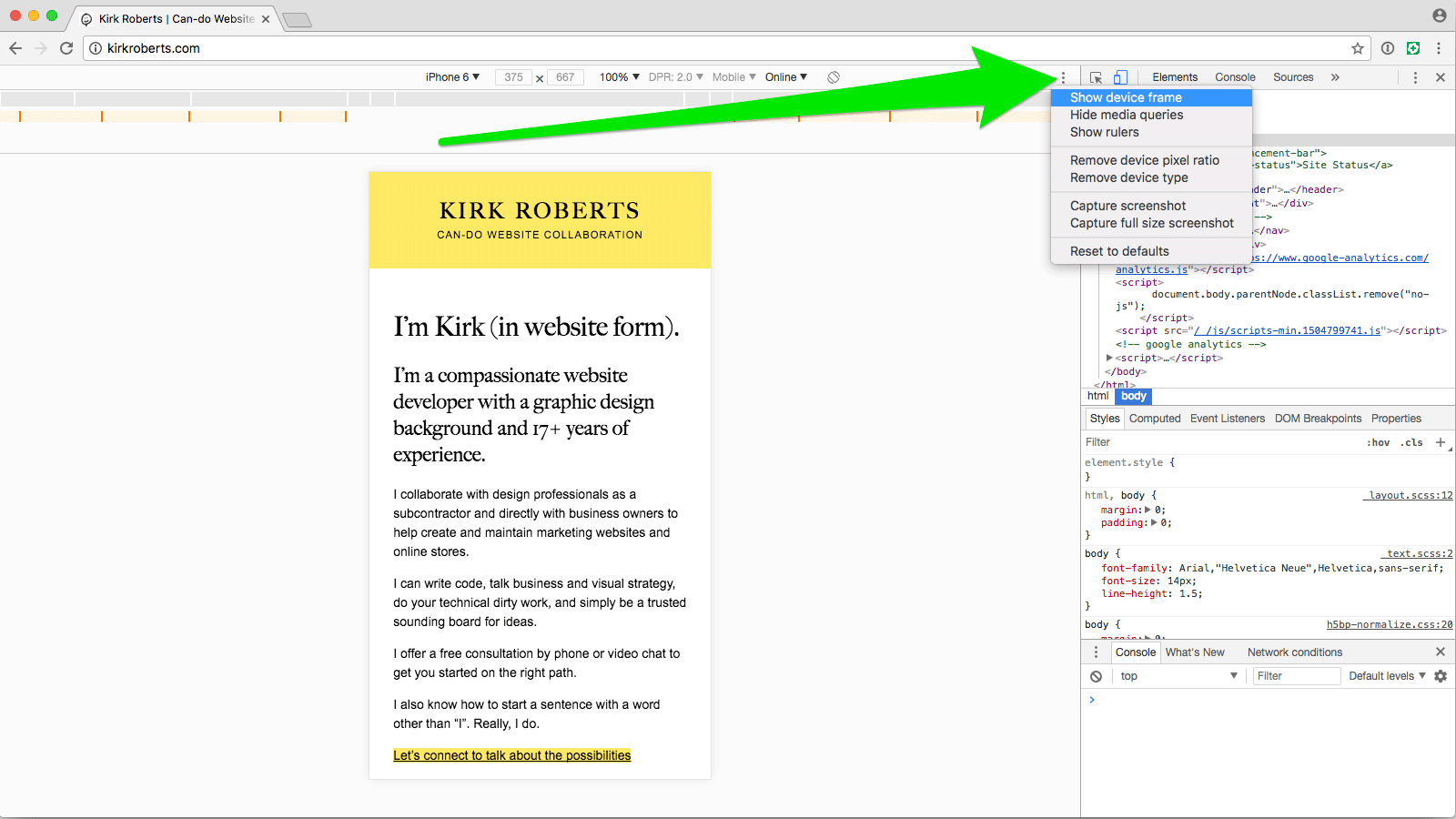This screenshot has height=819, width=1456.
Task: Click the info circle extension icon
Action: tap(1388, 48)
